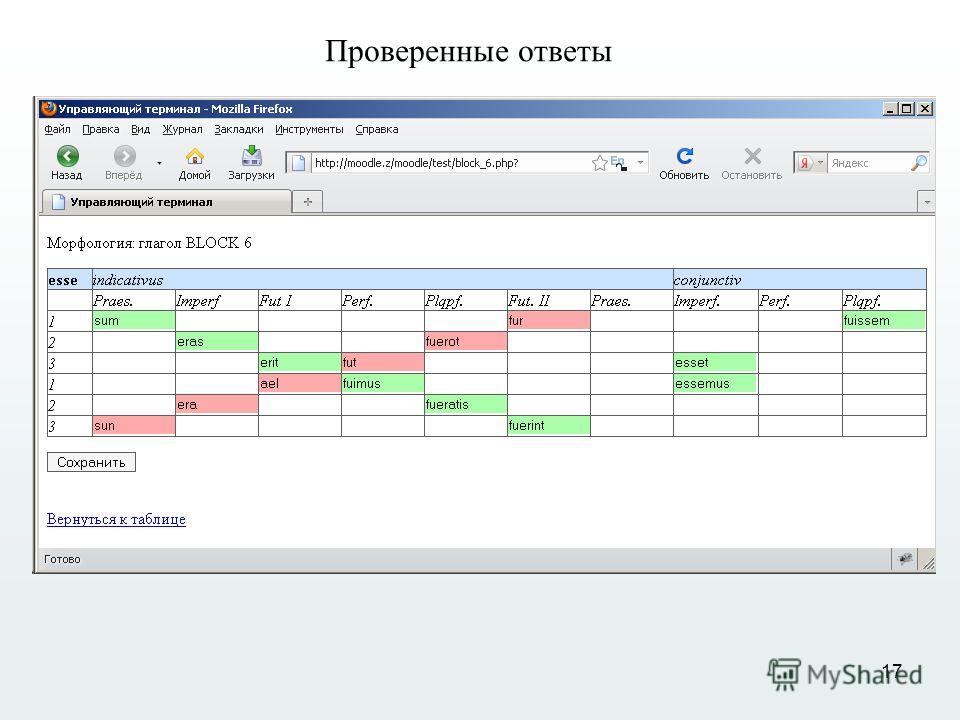Click the 'esse' table header cell
This screenshot has width=960, height=720.
click(x=69, y=280)
